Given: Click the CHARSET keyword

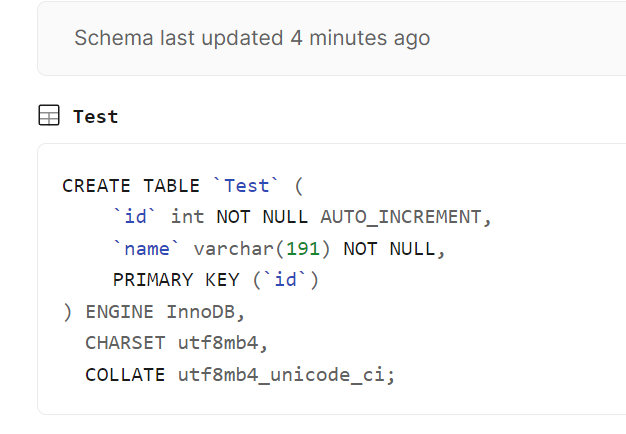Looking at the screenshot, I should coord(125,343).
